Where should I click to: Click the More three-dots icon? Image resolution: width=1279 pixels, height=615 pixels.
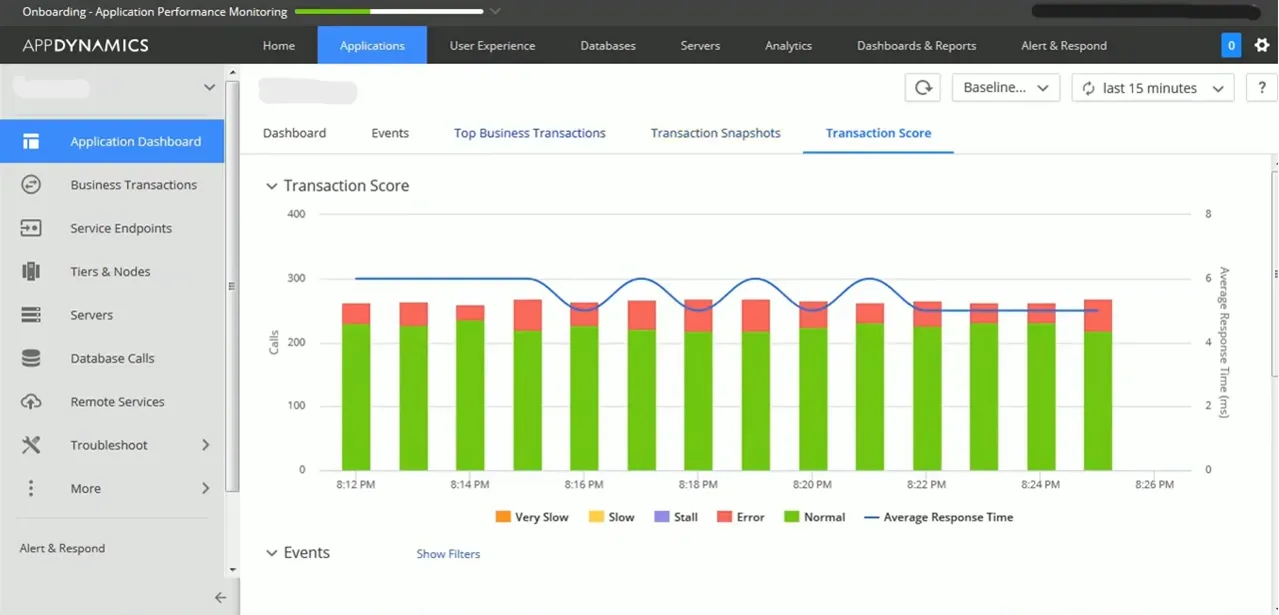pyautogui.click(x=31, y=488)
